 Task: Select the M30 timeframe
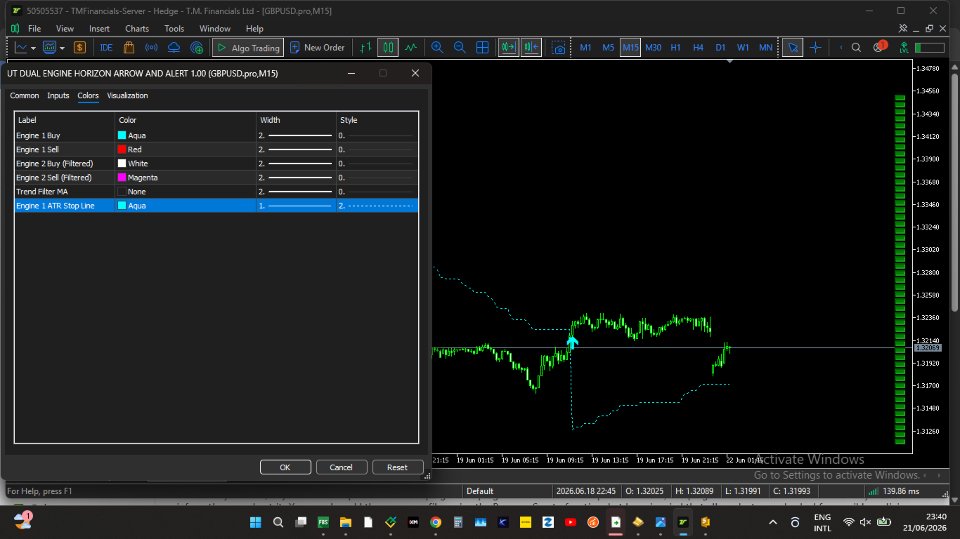coord(653,47)
